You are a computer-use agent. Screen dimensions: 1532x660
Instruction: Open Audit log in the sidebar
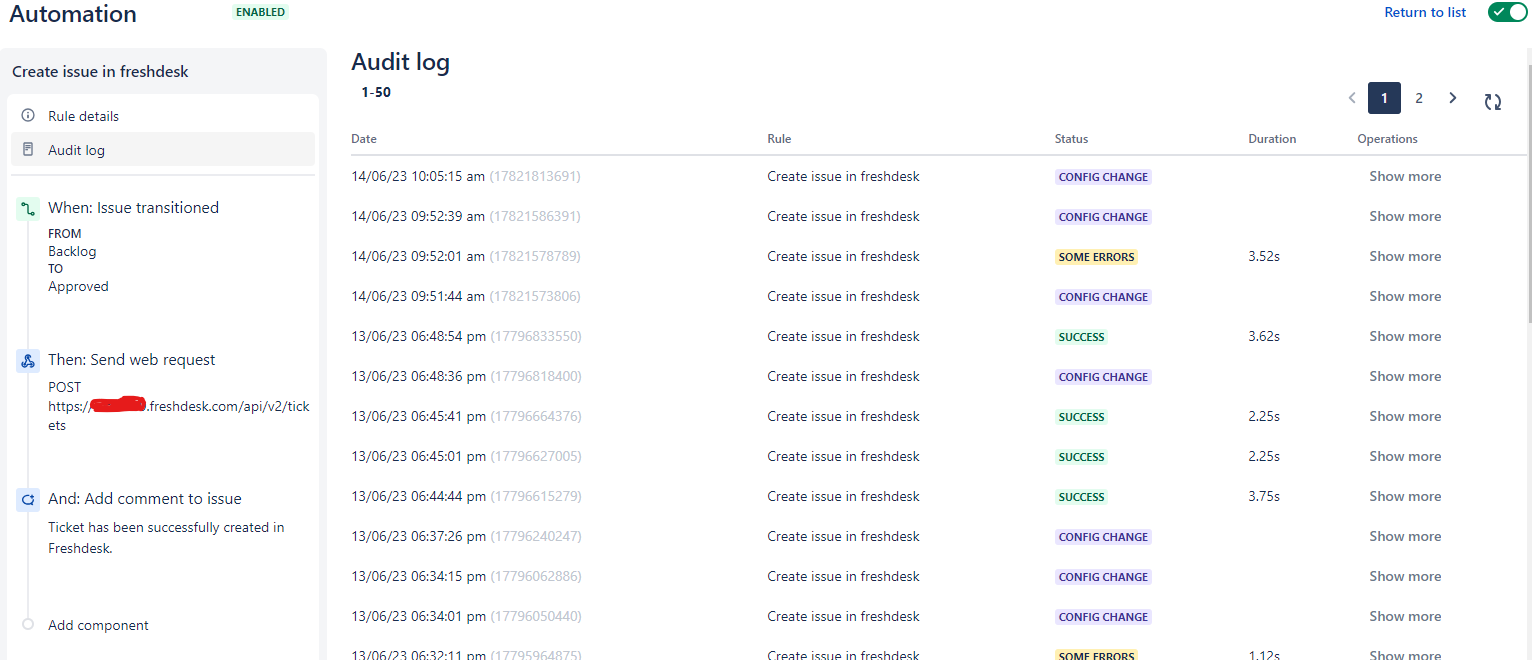pyautogui.click(x=163, y=150)
